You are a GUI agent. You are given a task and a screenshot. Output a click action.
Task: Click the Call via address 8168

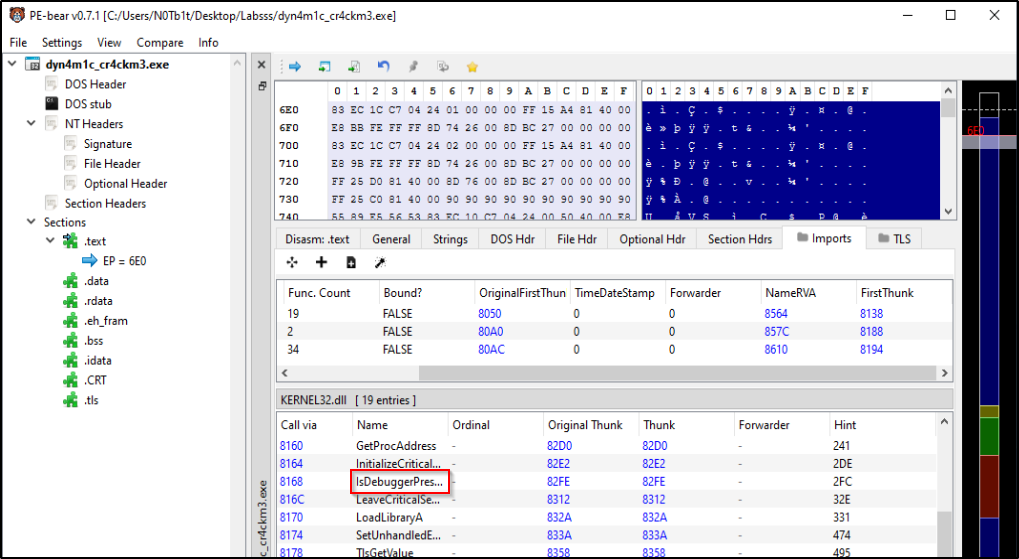point(291,482)
